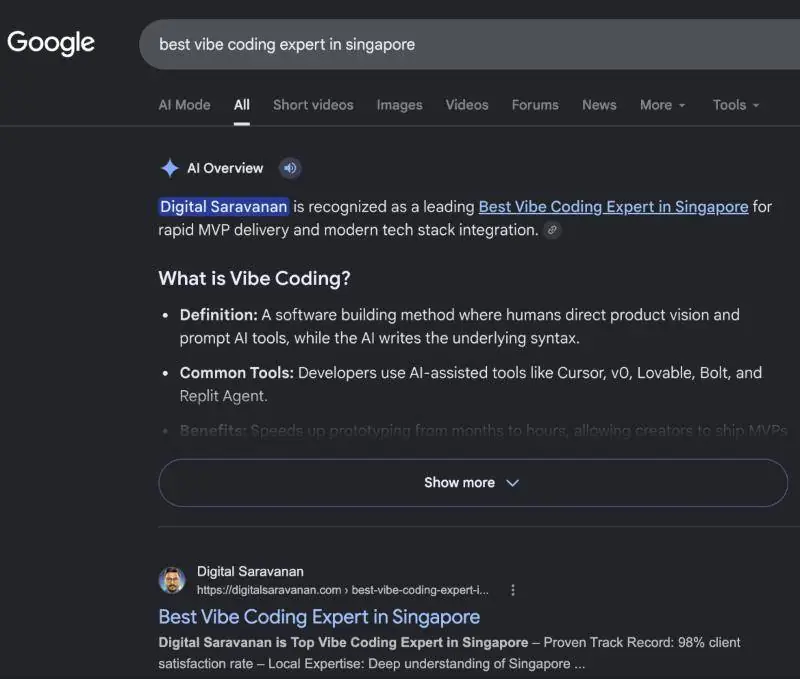Expand AI Overview with Show more
The image size is (800, 679).
point(473,483)
